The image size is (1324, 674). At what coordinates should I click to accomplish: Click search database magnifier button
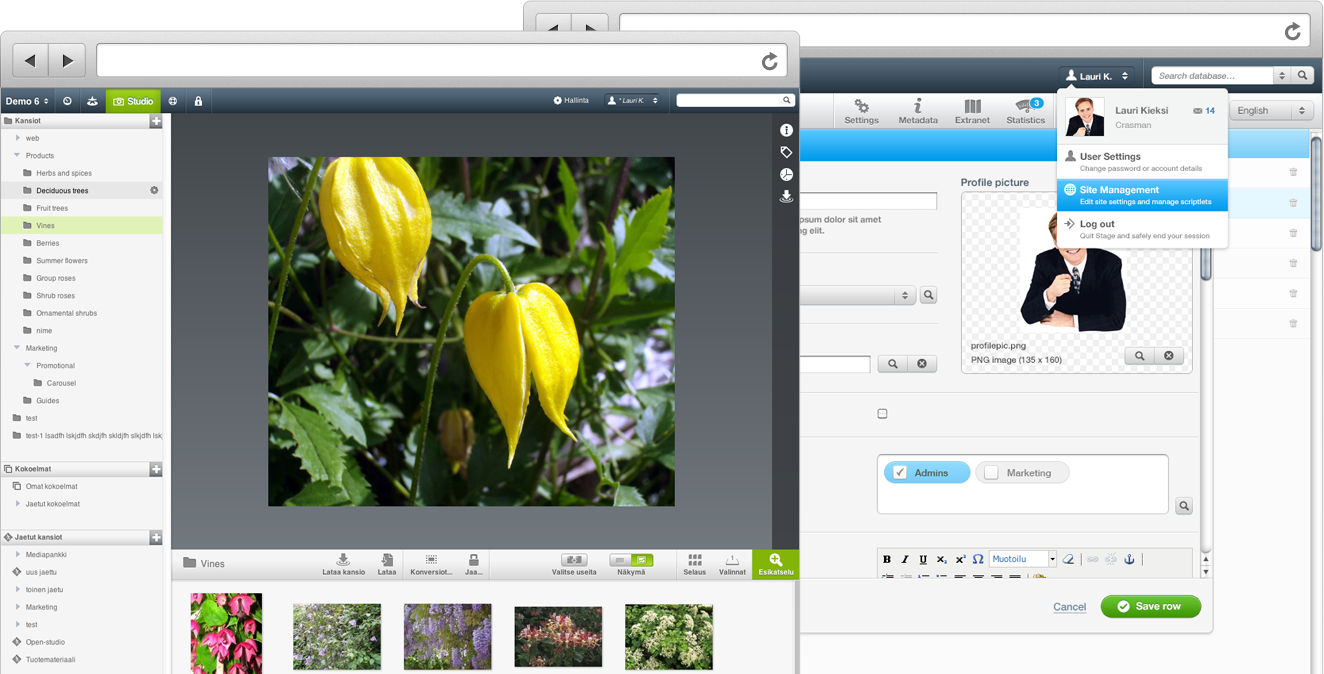click(x=1302, y=76)
